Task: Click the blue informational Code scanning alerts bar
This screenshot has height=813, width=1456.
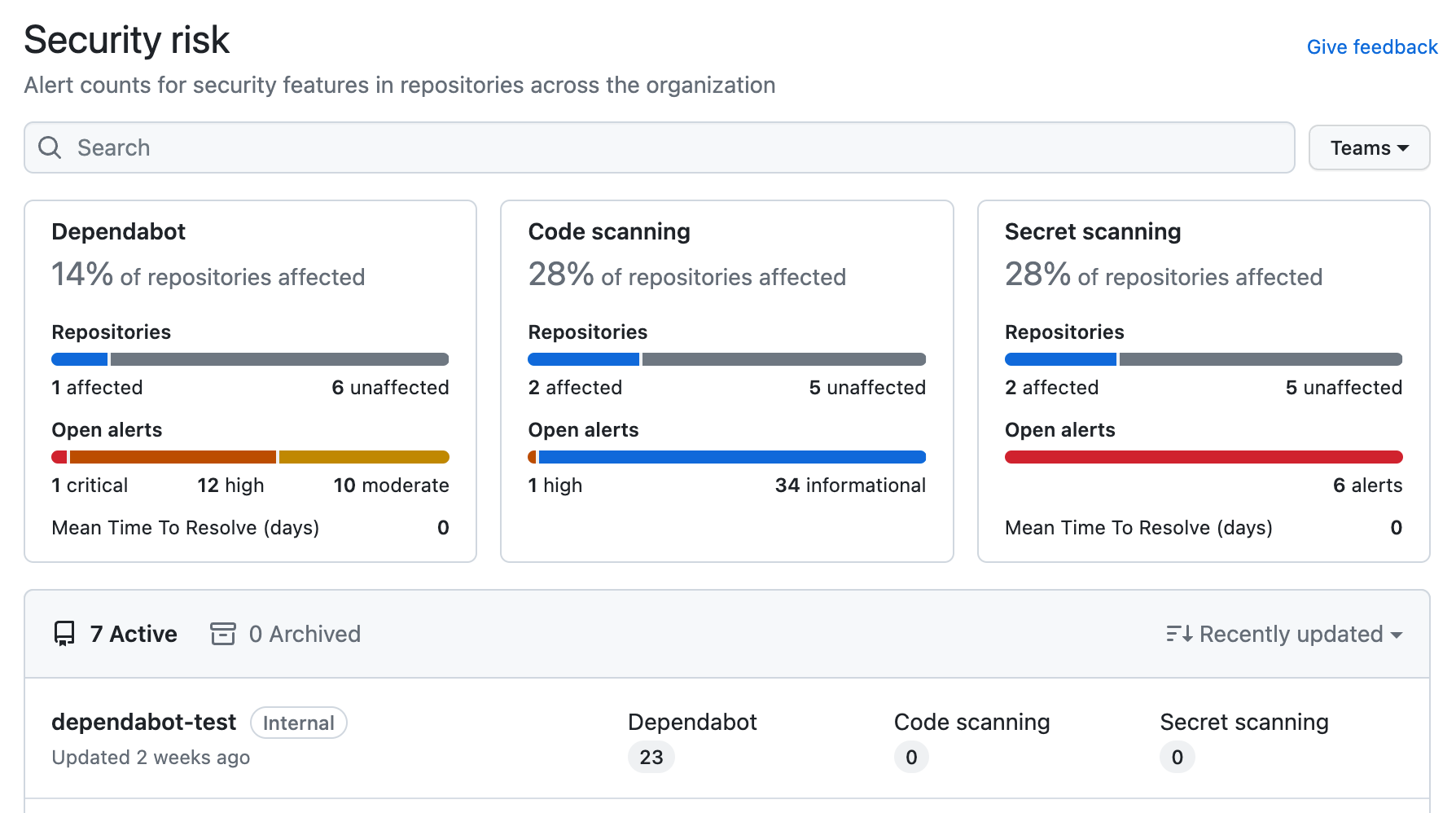Action: pyautogui.click(x=731, y=457)
